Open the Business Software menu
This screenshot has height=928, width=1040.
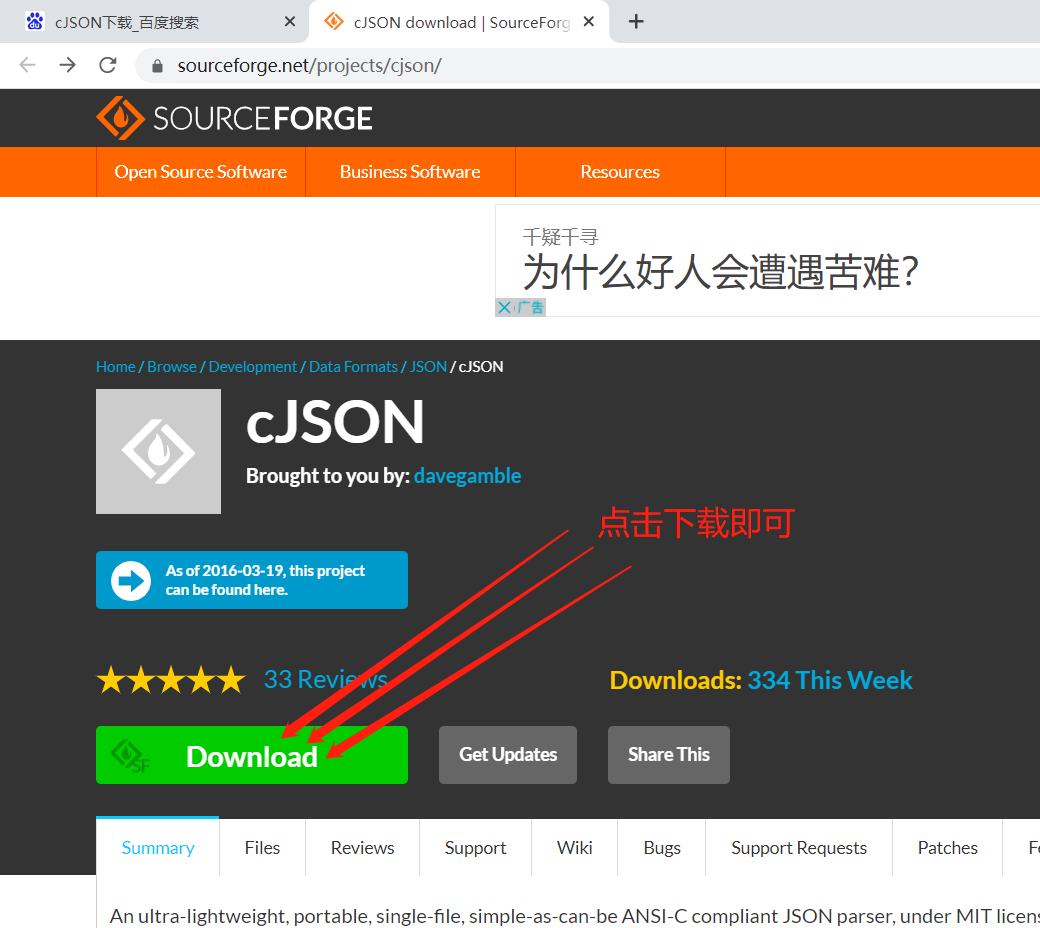[410, 172]
